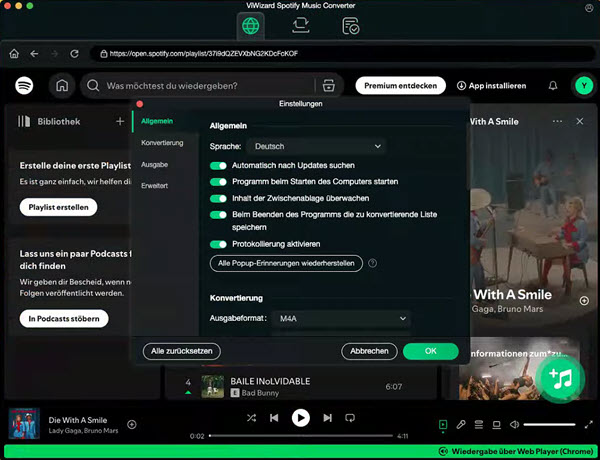The height and width of the screenshot is (460, 600).
Task: Select the Erweitert settings tab
Action: point(155,186)
